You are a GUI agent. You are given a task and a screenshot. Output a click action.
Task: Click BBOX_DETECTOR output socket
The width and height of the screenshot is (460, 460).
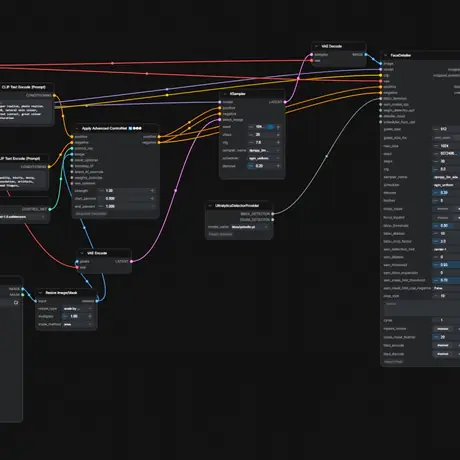[273, 214]
